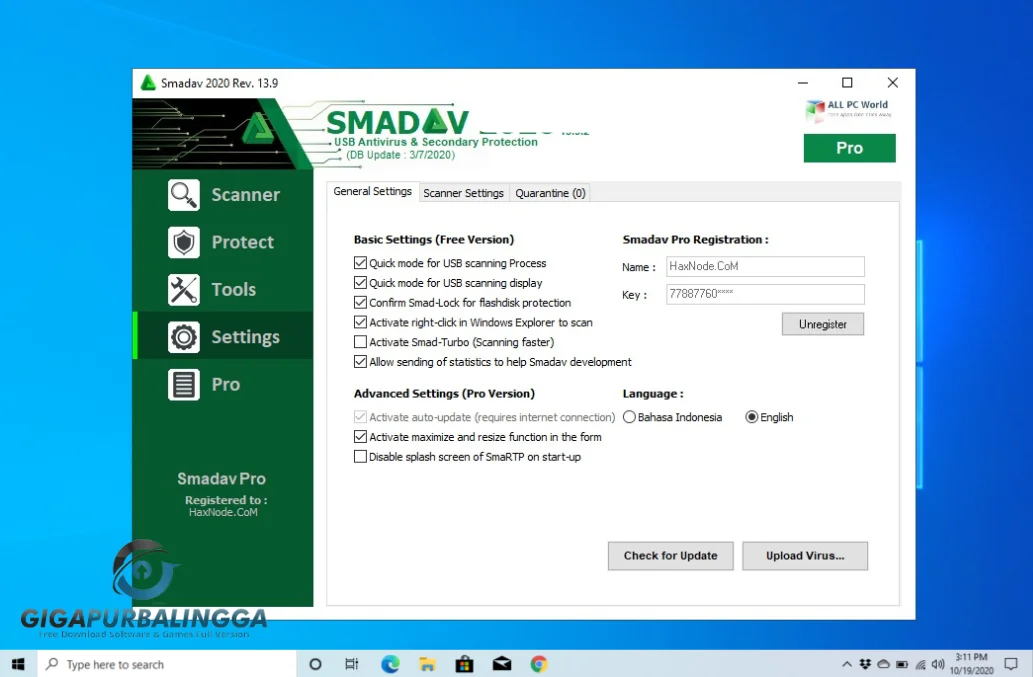Select the Settings gear icon
Screen dimensions: 1033x677
pos(184,338)
